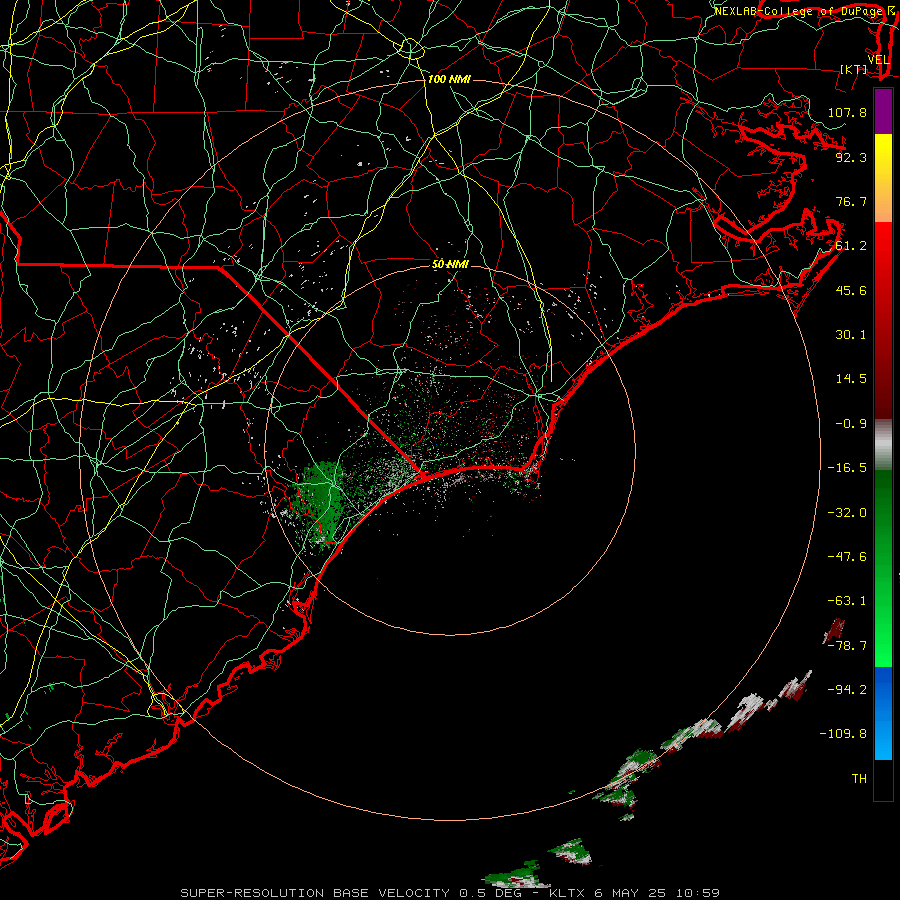
Task: Click the blue segment of velocity color bar
Action: [x=883, y=713]
